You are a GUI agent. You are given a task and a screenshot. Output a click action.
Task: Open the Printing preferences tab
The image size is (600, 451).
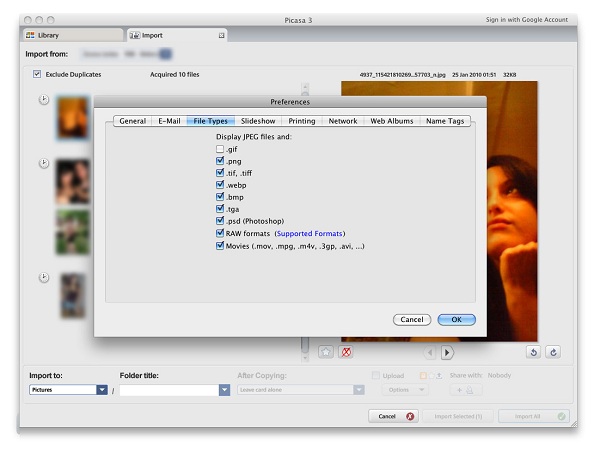(302, 121)
